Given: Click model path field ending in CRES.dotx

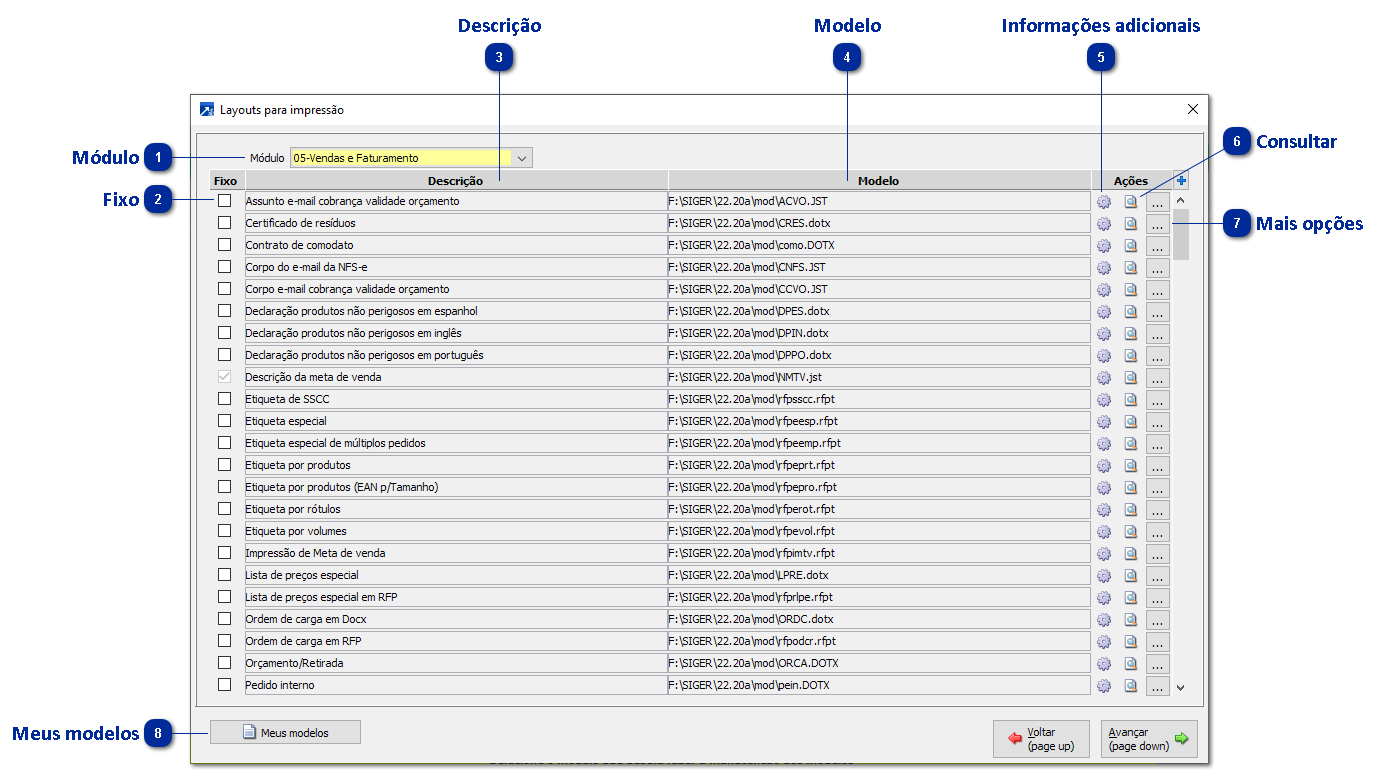Looking at the screenshot, I should (879, 224).
